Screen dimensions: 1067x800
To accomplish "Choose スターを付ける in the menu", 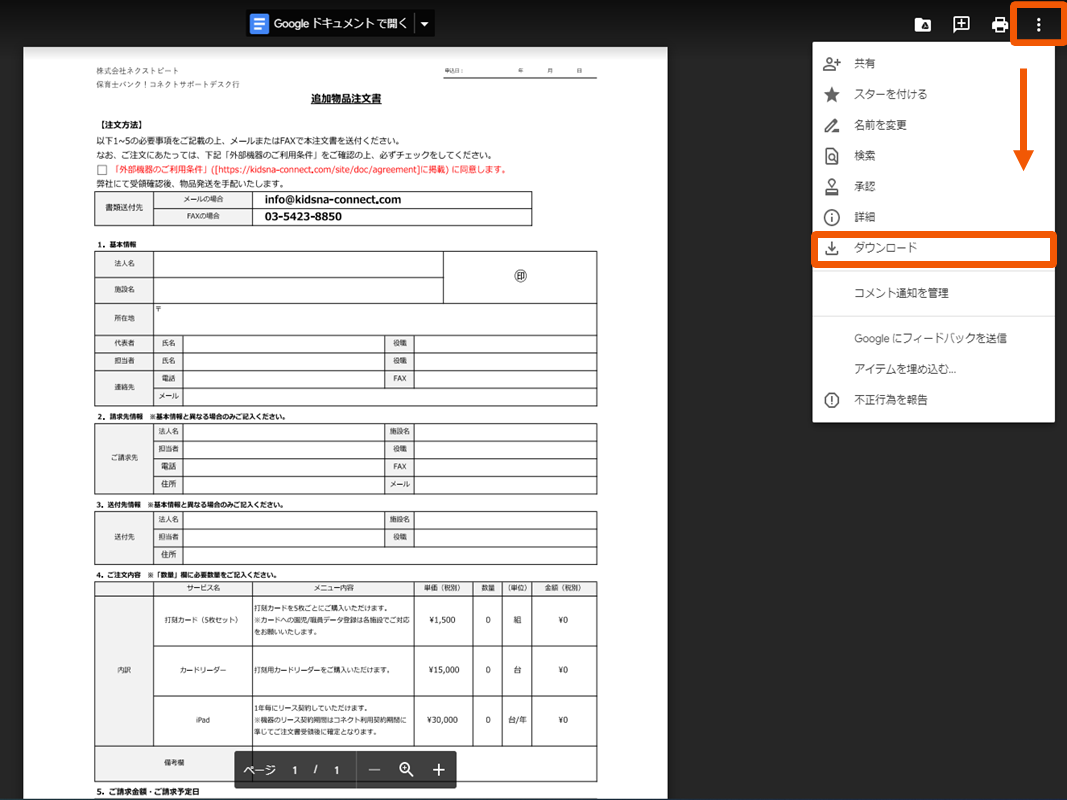I will click(x=890, y=94).
